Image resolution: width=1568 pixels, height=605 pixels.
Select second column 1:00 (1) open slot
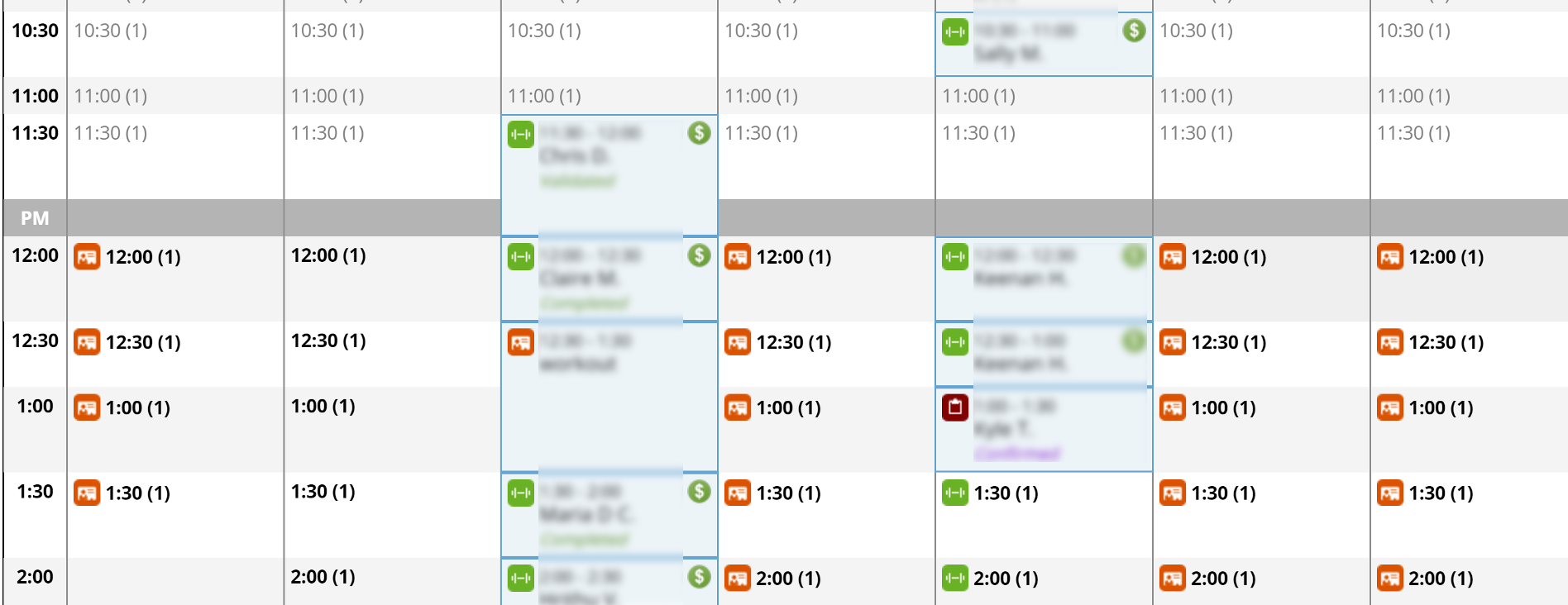pyautogui.click(x=323, y=407)
